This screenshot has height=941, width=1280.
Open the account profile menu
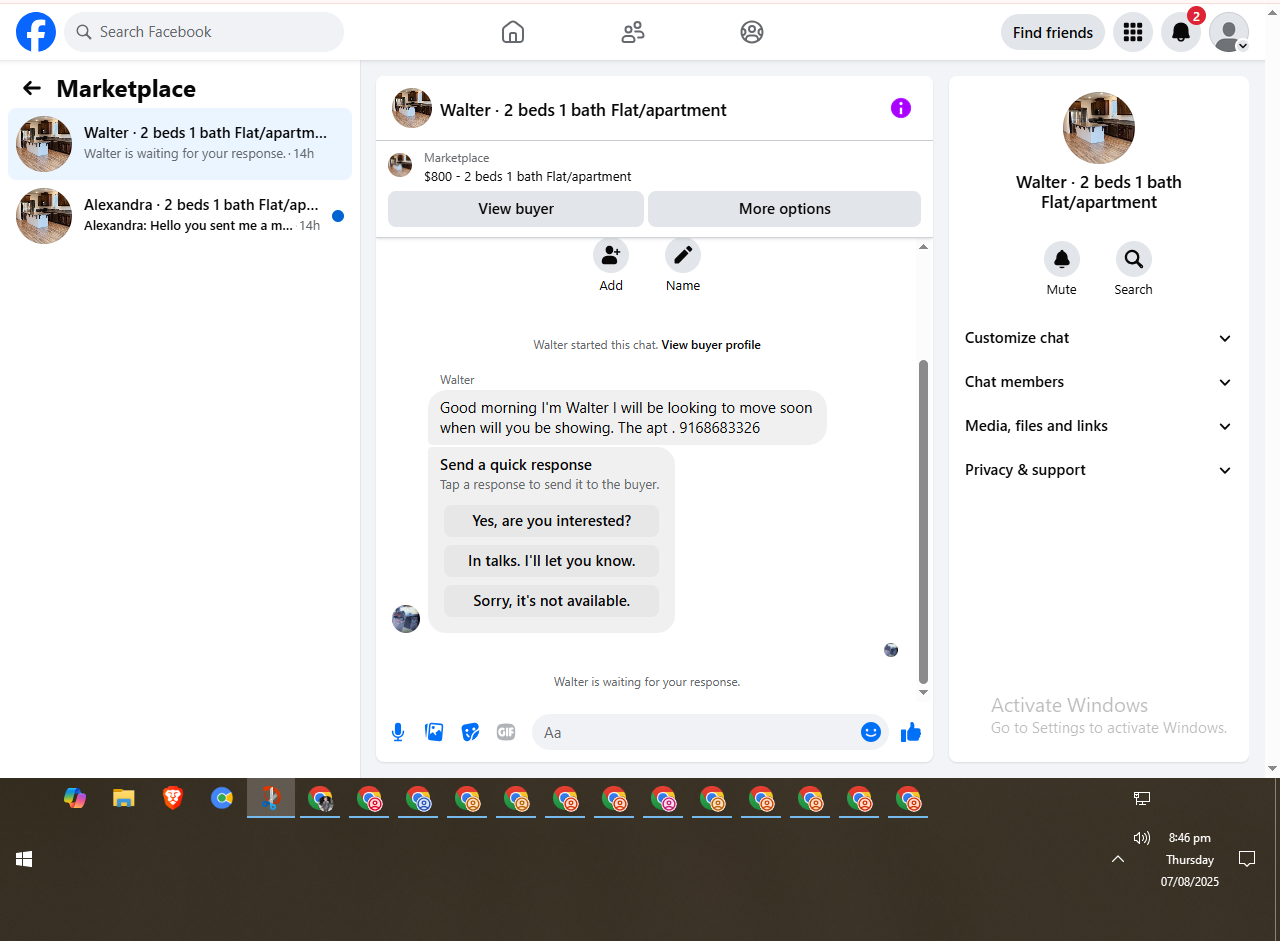coord(1229,32)
